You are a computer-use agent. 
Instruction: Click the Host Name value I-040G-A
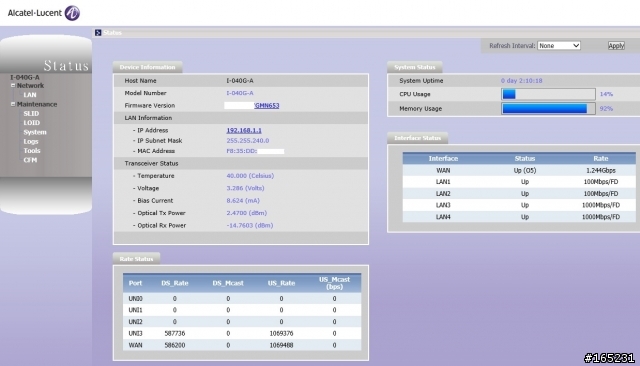point(240,81)
